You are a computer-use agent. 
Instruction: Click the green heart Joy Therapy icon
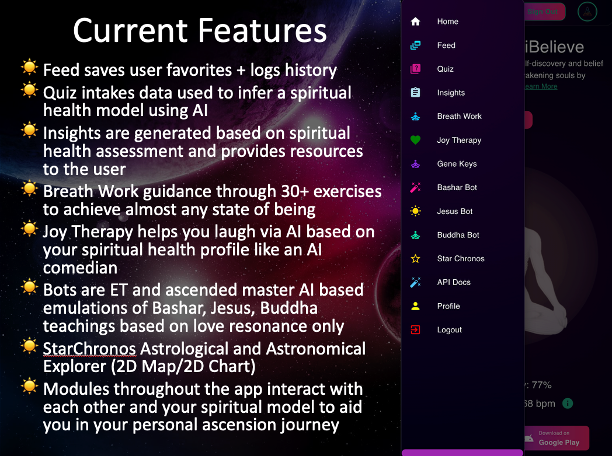click(415, 140)
